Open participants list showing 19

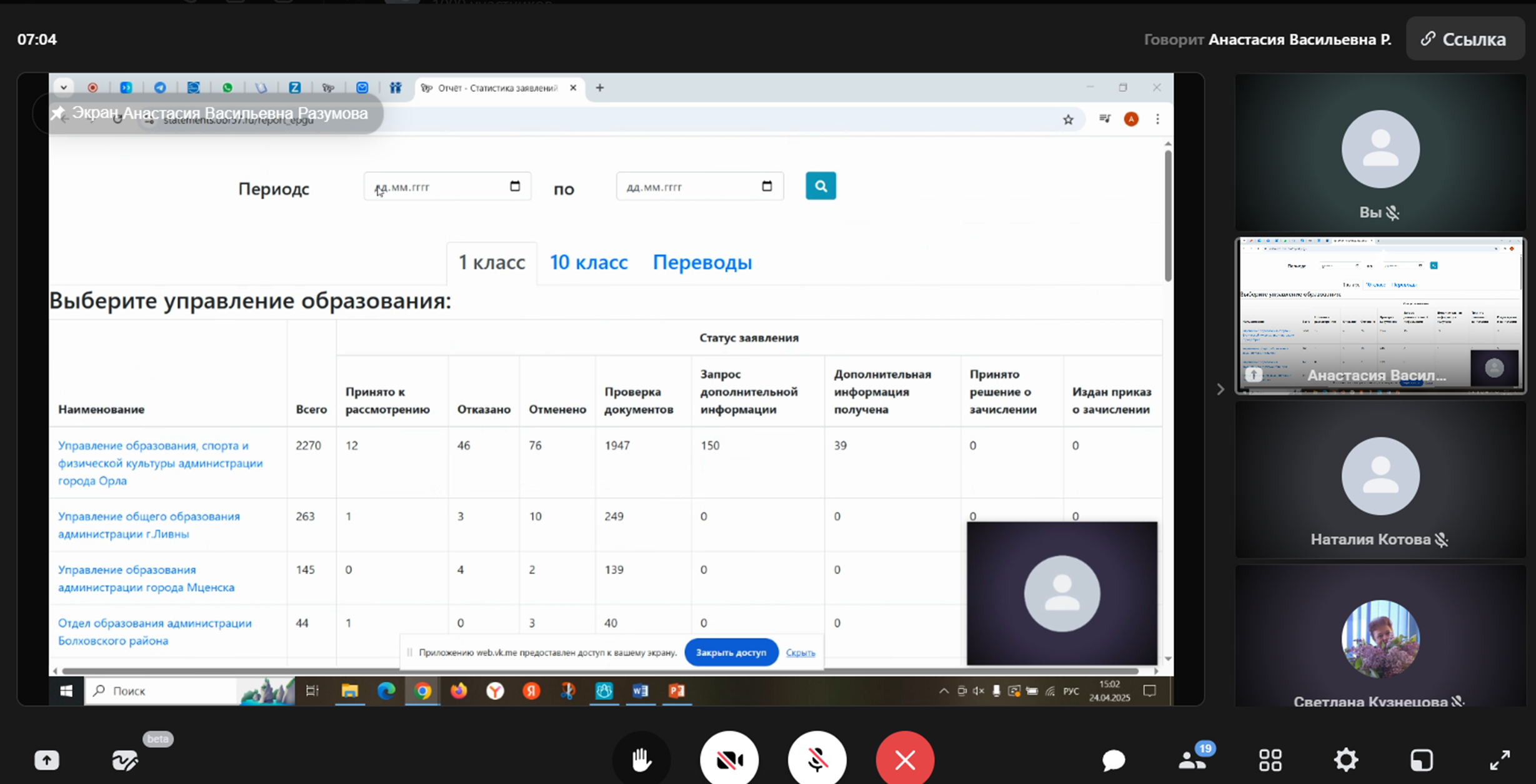[1192, 760]
